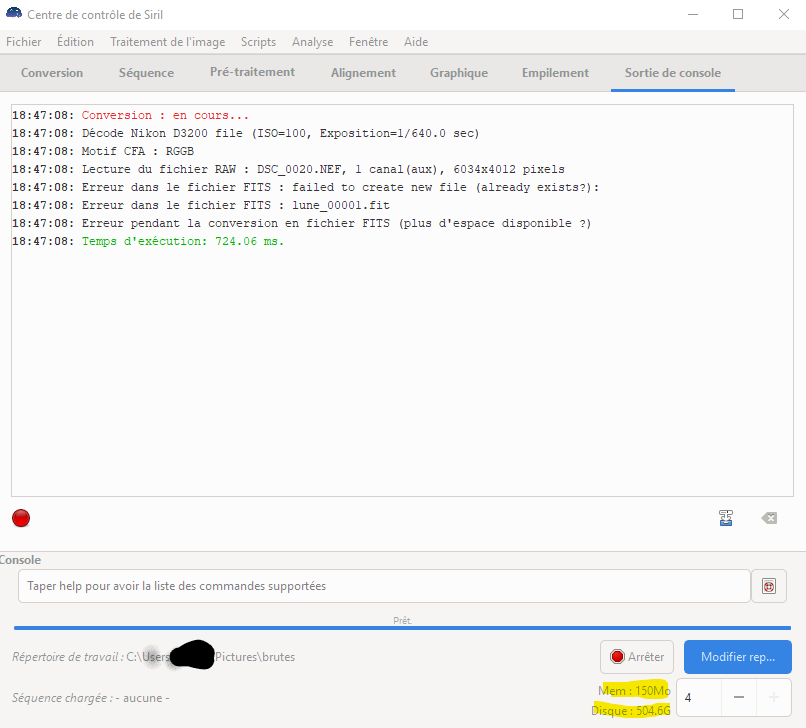Close the Siril control center window

pos(783,14)
